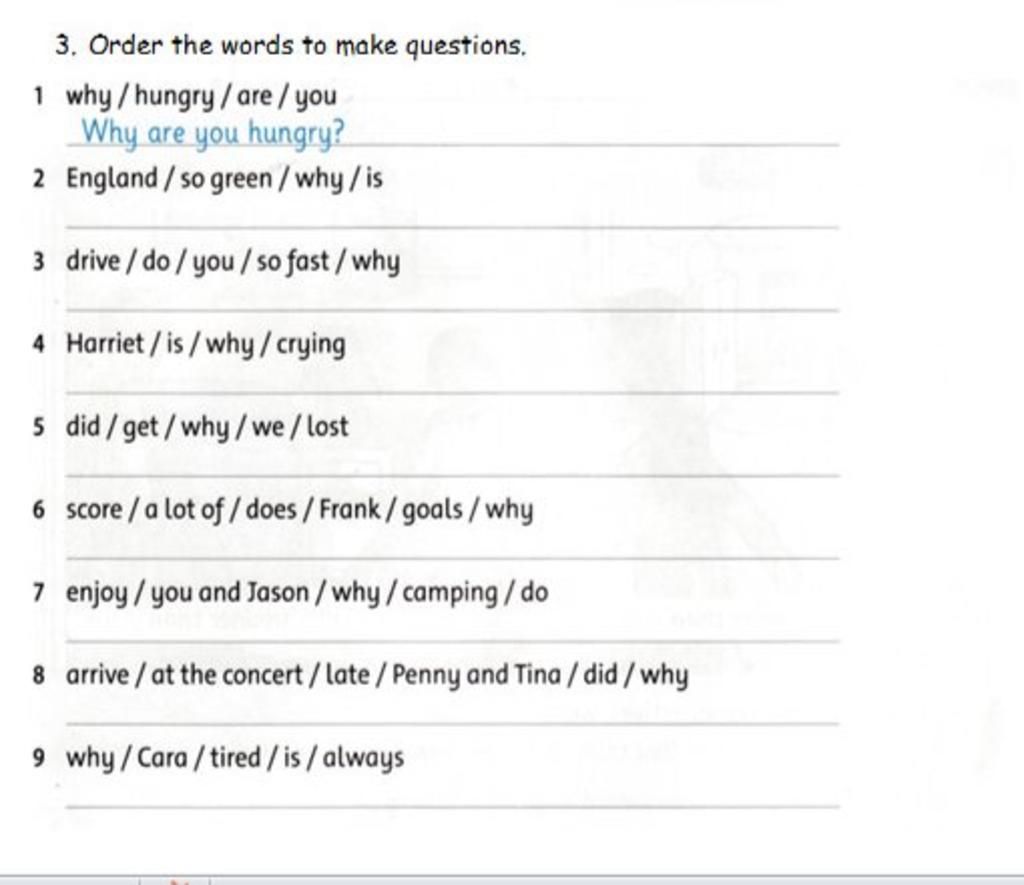Screen dimensions: 1024x885
Task: Click the word 'lost' in question 5
Action: pos(328,426)
